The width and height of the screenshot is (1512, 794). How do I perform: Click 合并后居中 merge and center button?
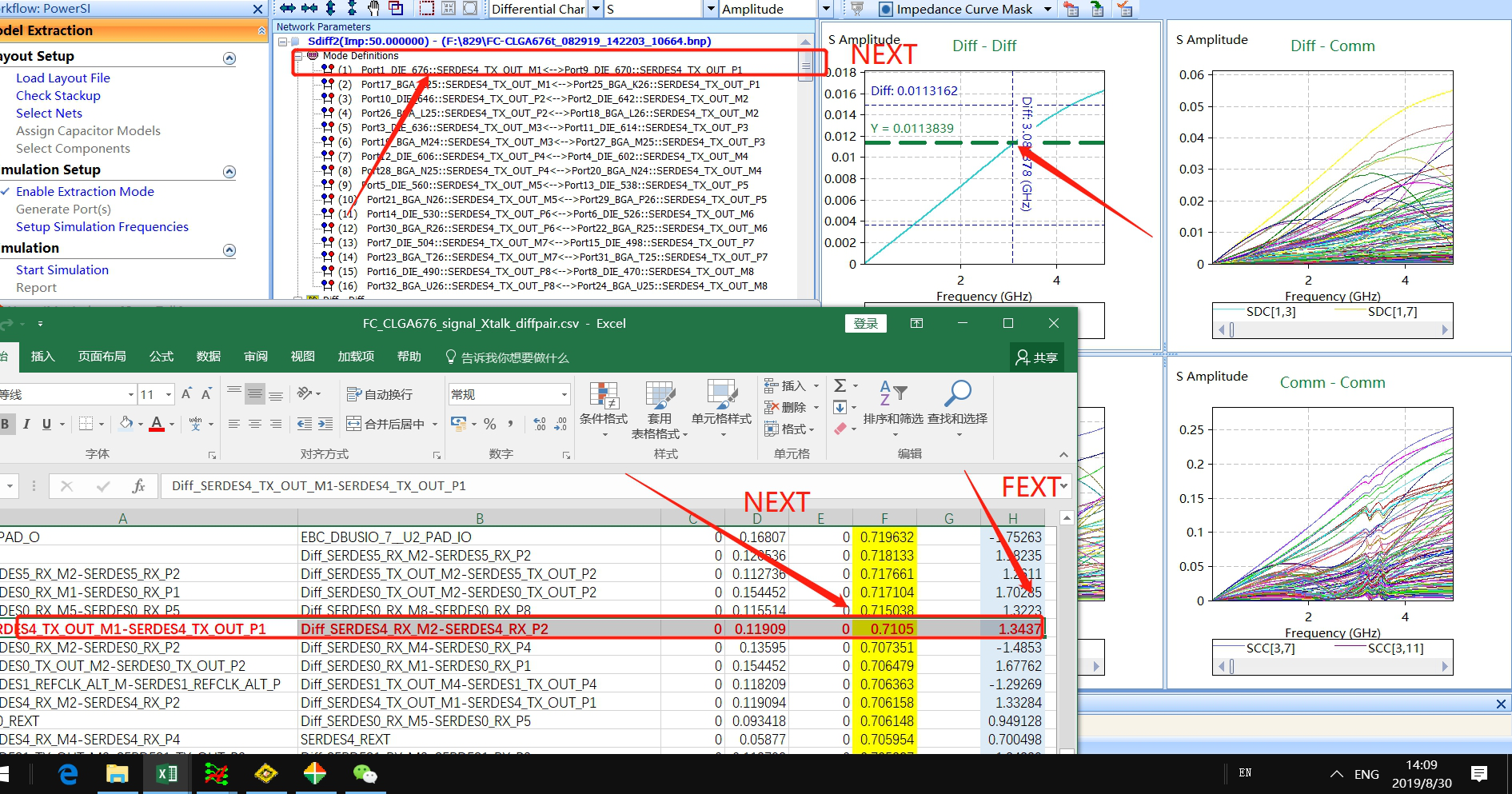pos(385,424)
